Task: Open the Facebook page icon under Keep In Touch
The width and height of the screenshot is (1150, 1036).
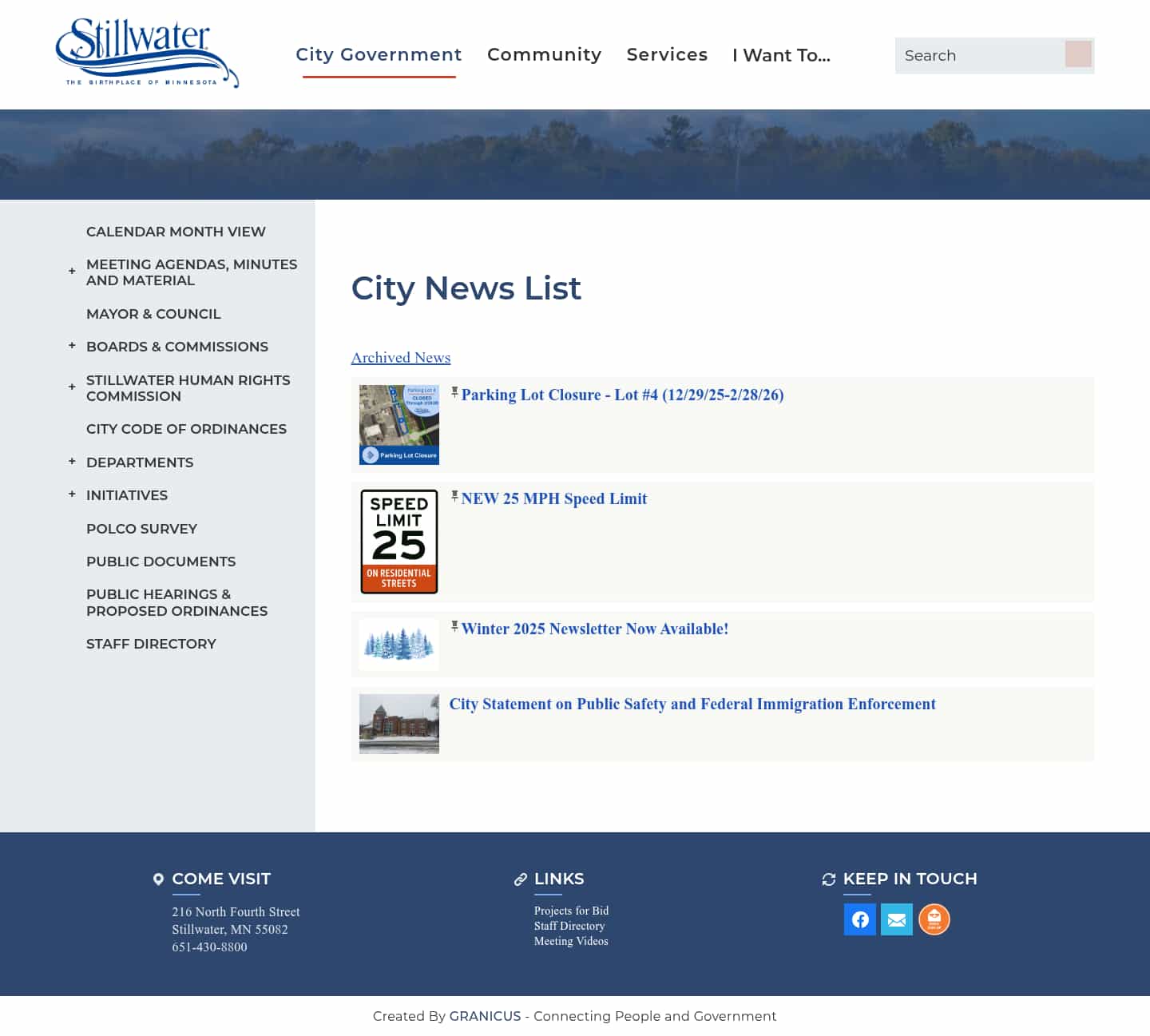Action: click(859, 919)
